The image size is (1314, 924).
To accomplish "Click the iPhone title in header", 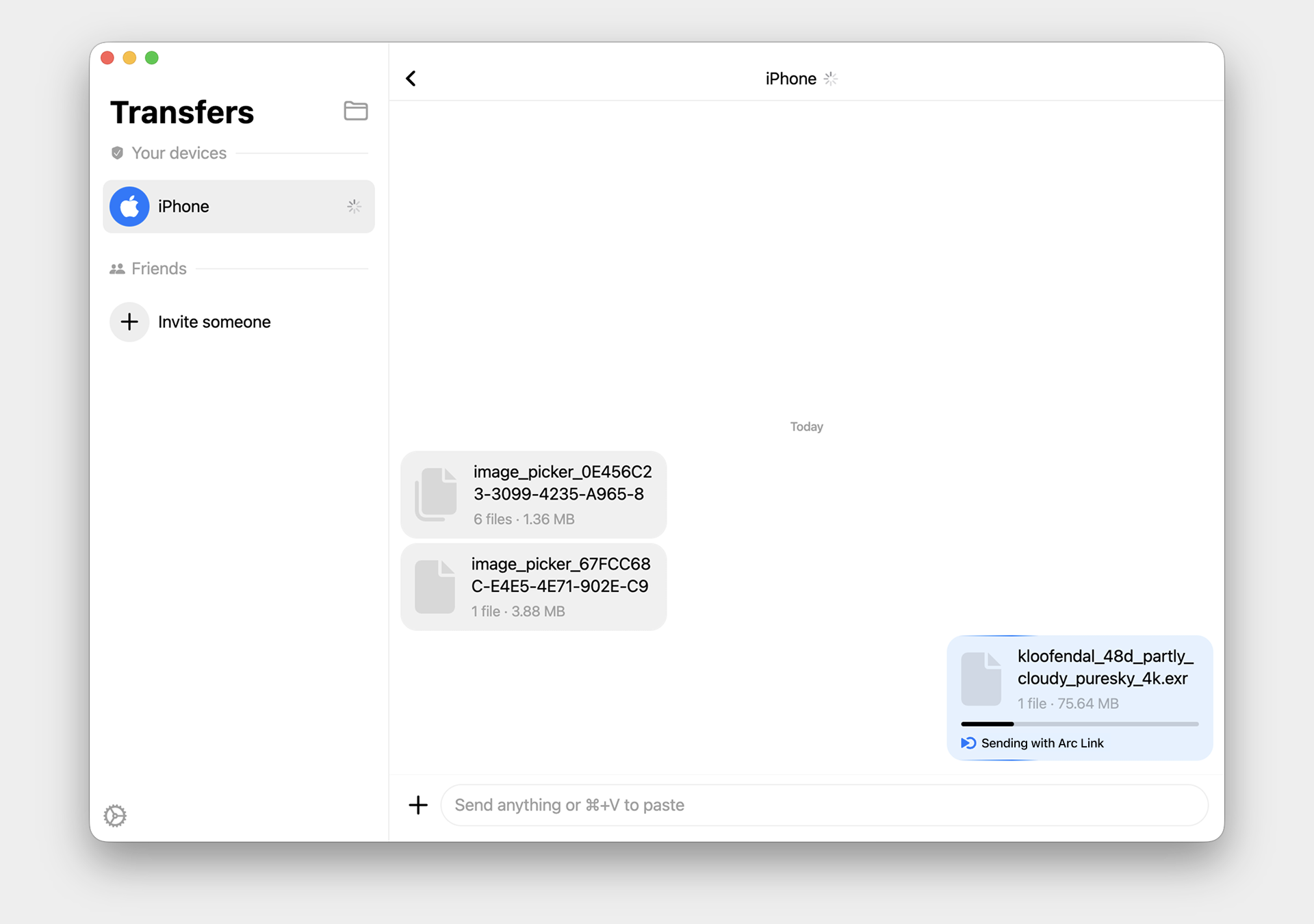I will [791, 79].
